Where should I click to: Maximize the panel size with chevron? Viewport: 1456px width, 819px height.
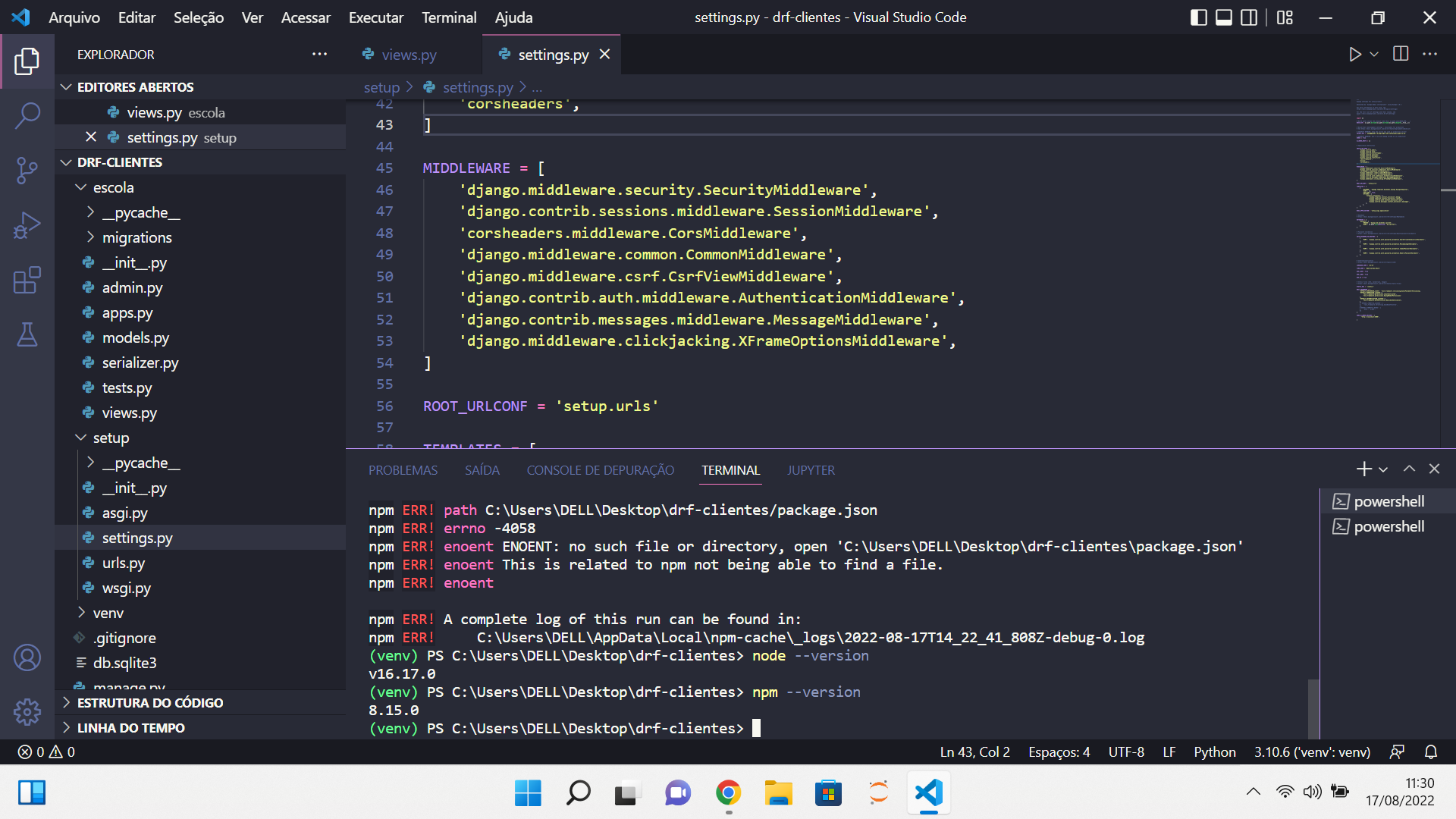coord(1409,469)
